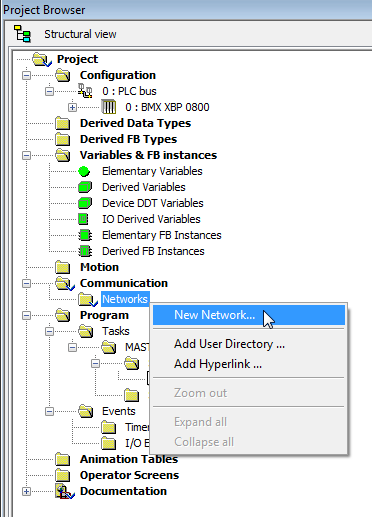Collapse the Communication node
The height and width of the screenshot is (517, 372).
(27, 283)
